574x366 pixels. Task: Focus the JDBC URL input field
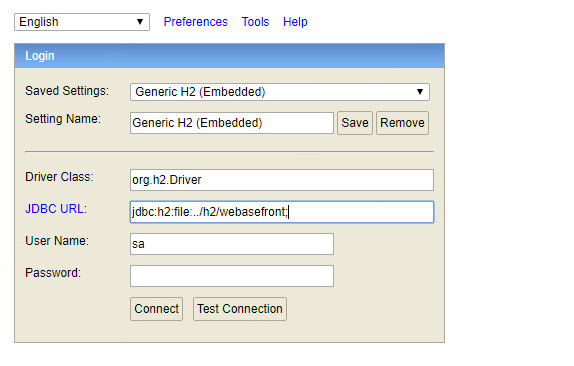(x=282, y=212)
